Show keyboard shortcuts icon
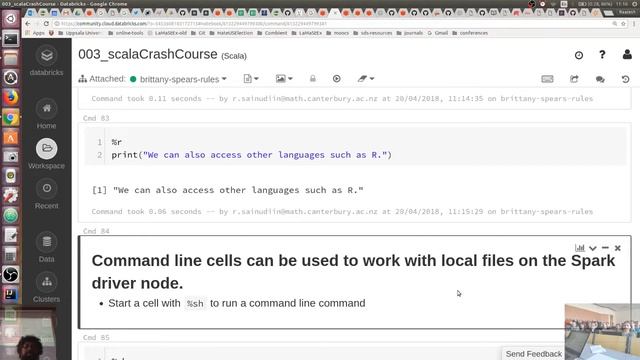Screen dimensions: 640x360 [547, 79]
